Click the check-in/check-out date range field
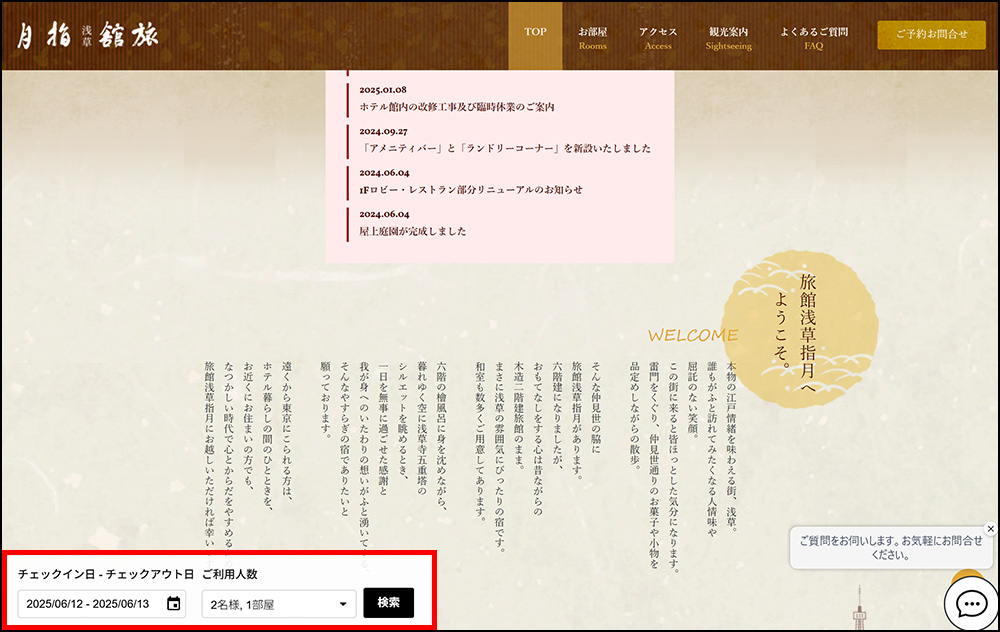The width and height of the screenshot is (1000, 632). 90,604
